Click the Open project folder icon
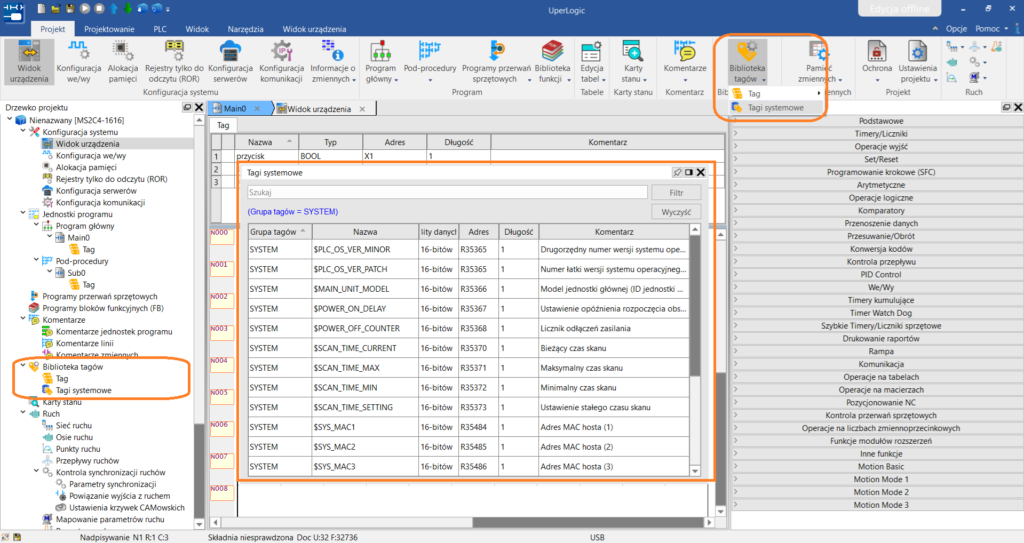The width and height of the screenshot is (1024, 543). [x=56, y=9]
